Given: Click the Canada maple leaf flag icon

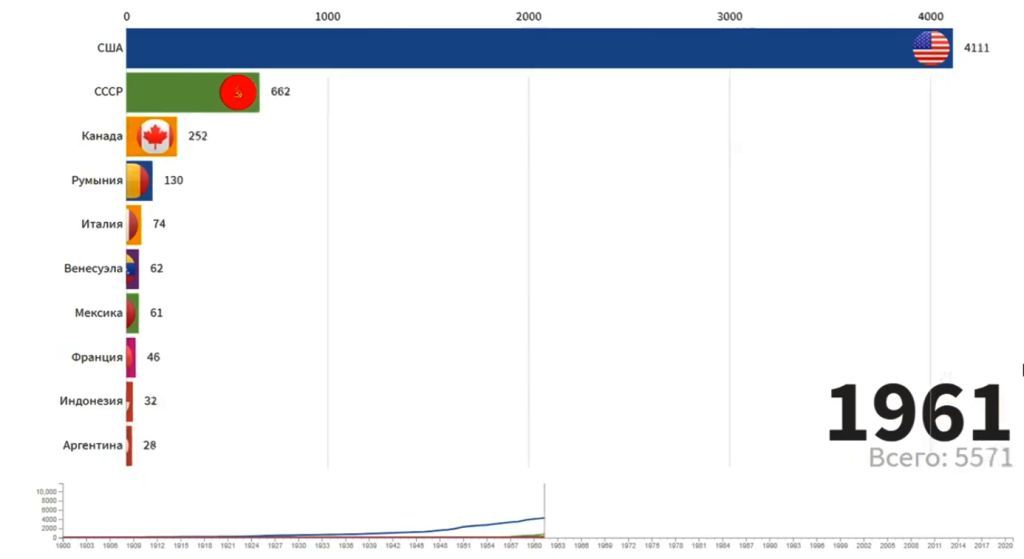Looking at the screenshot, I should click(155, 136).
